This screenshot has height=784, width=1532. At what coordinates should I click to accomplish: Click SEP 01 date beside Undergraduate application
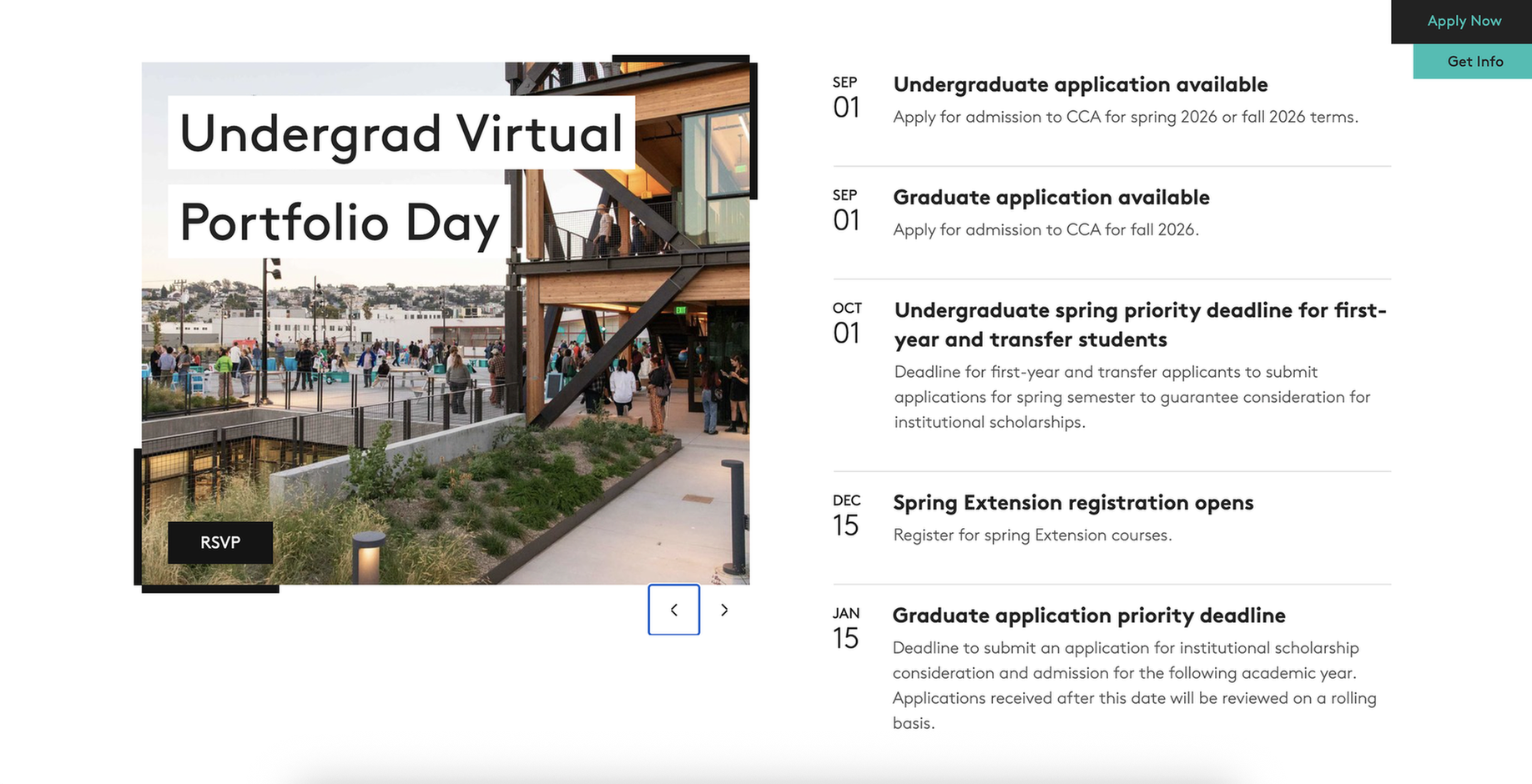click(846, 98)
